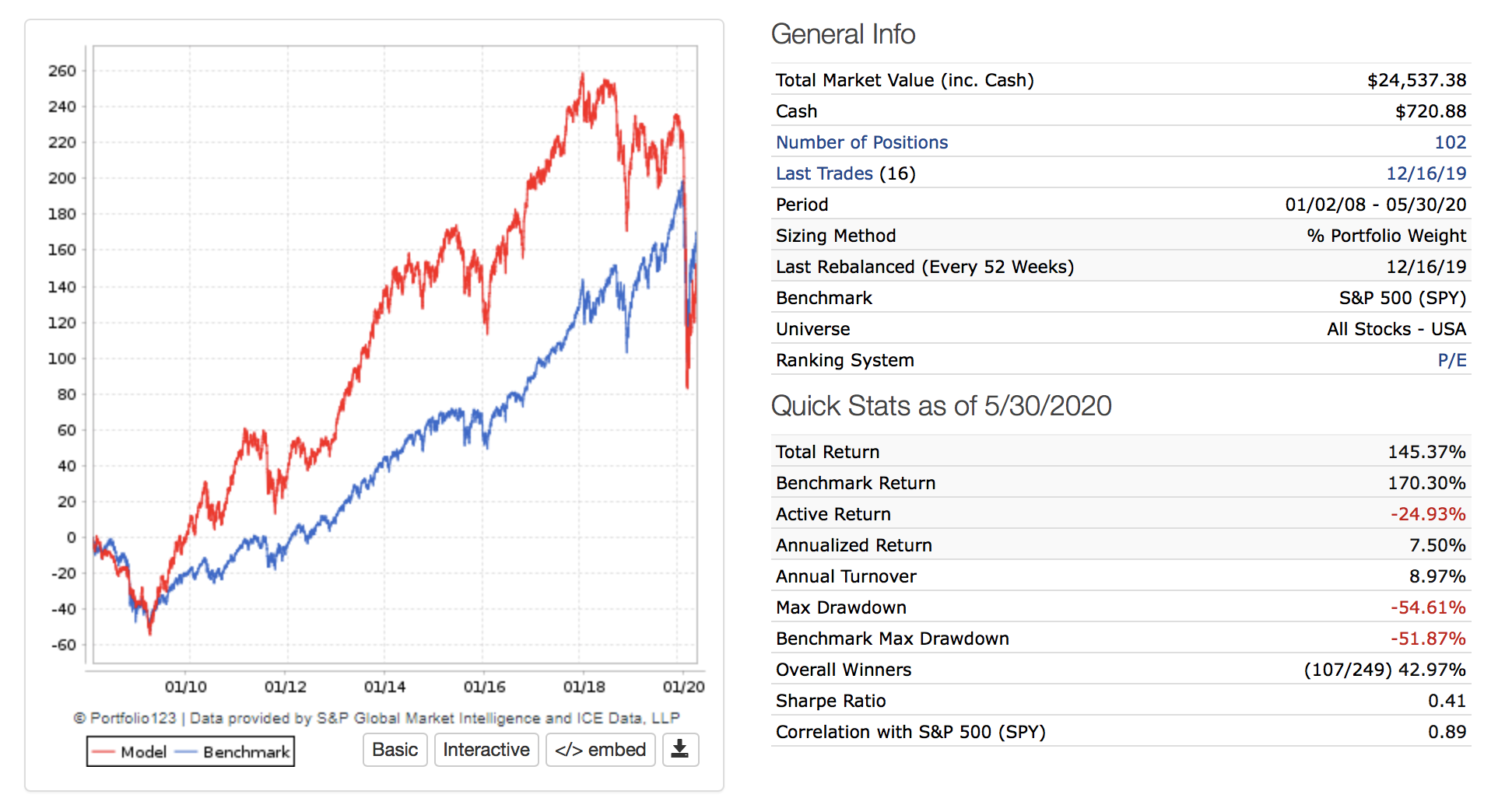The height and width of the screenshot is (812, 1491).
Task: Open the Last Trades link
Action: 824,173
